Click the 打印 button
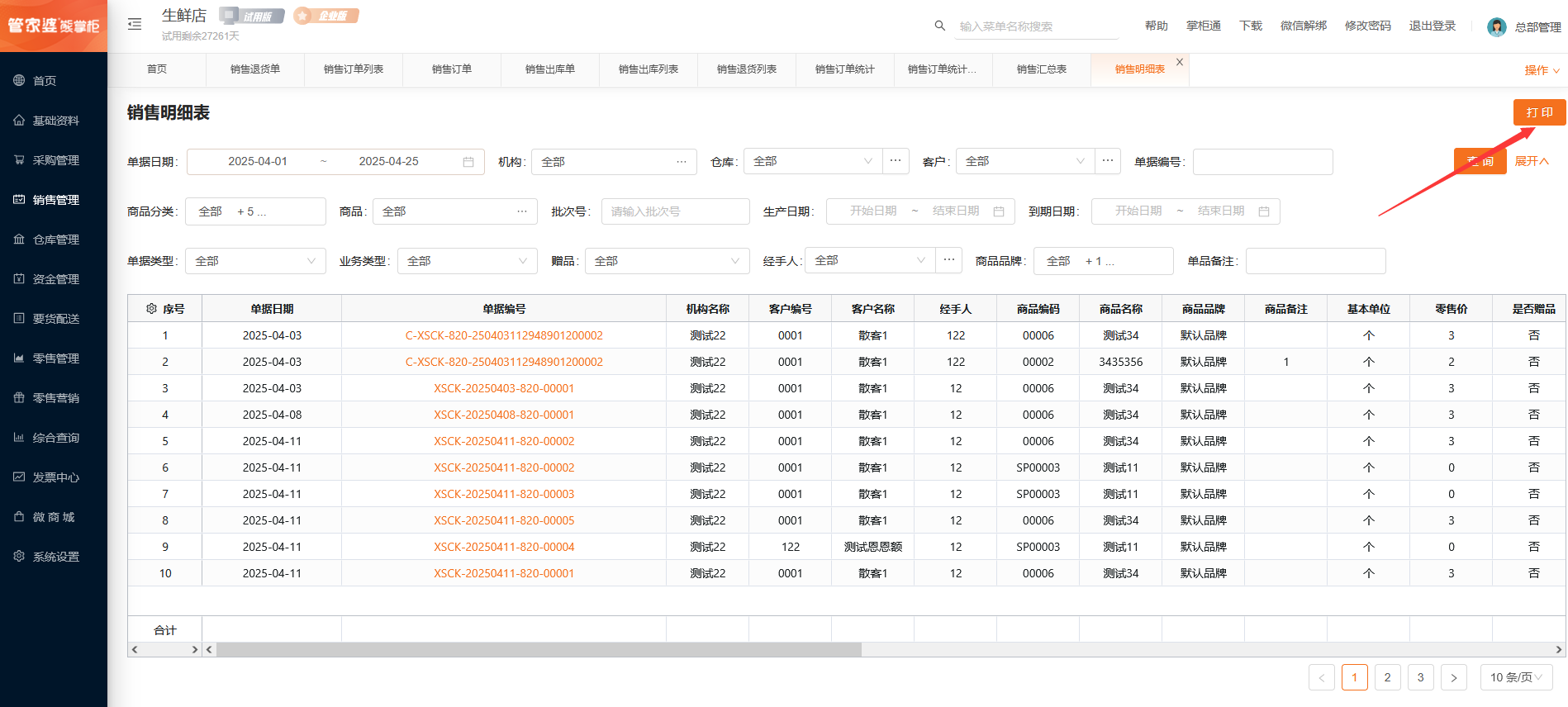1568x707 pixels. 1539,112
